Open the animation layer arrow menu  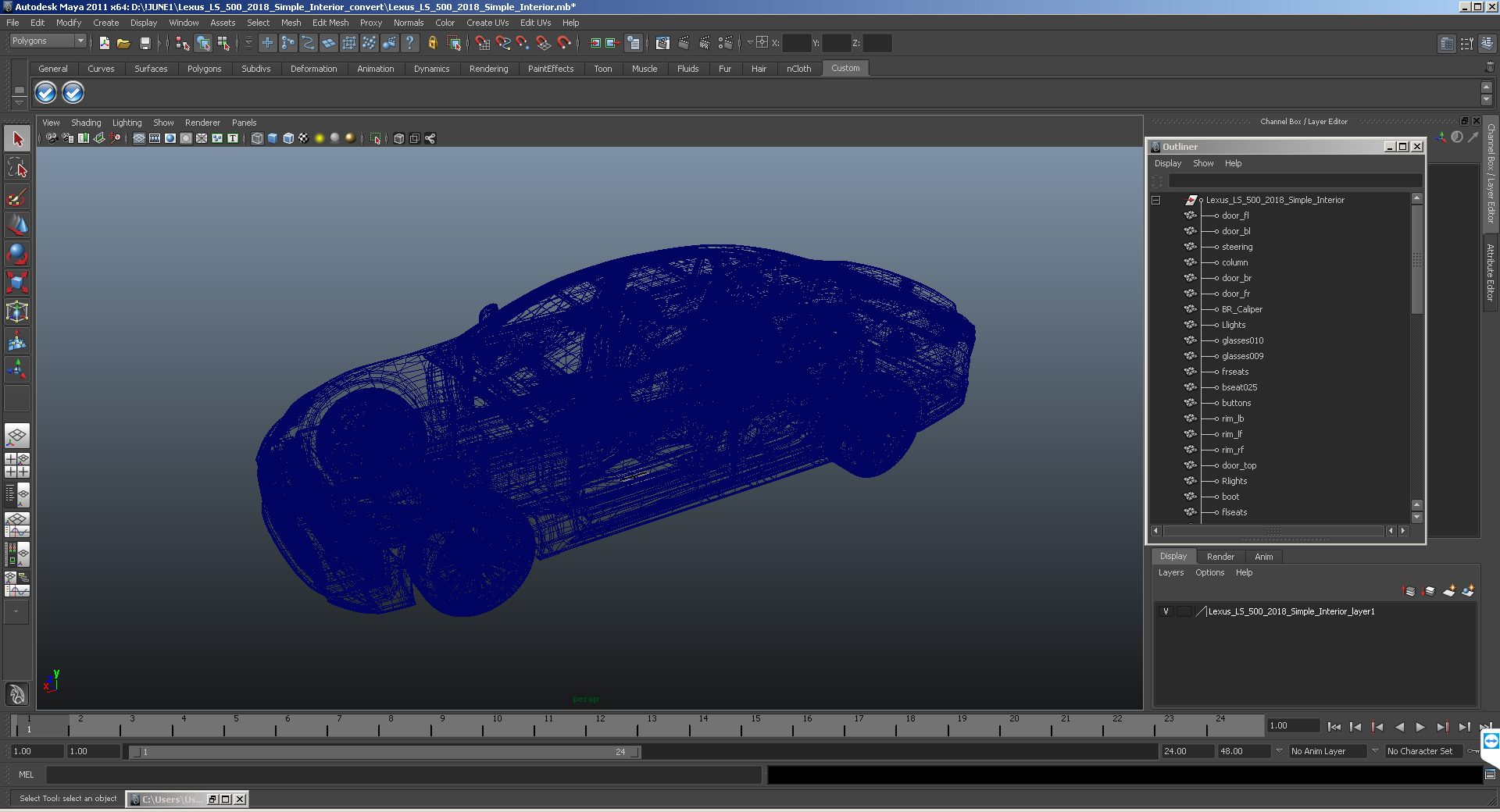(x=1279, y=751)
